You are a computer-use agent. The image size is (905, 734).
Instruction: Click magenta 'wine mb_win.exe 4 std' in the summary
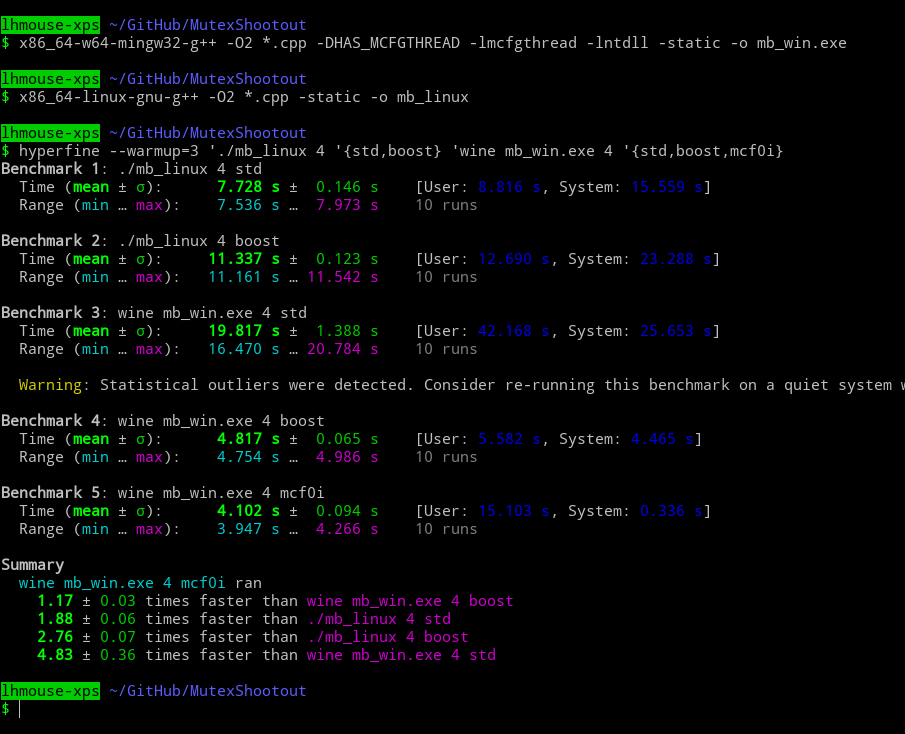(401, 655)
